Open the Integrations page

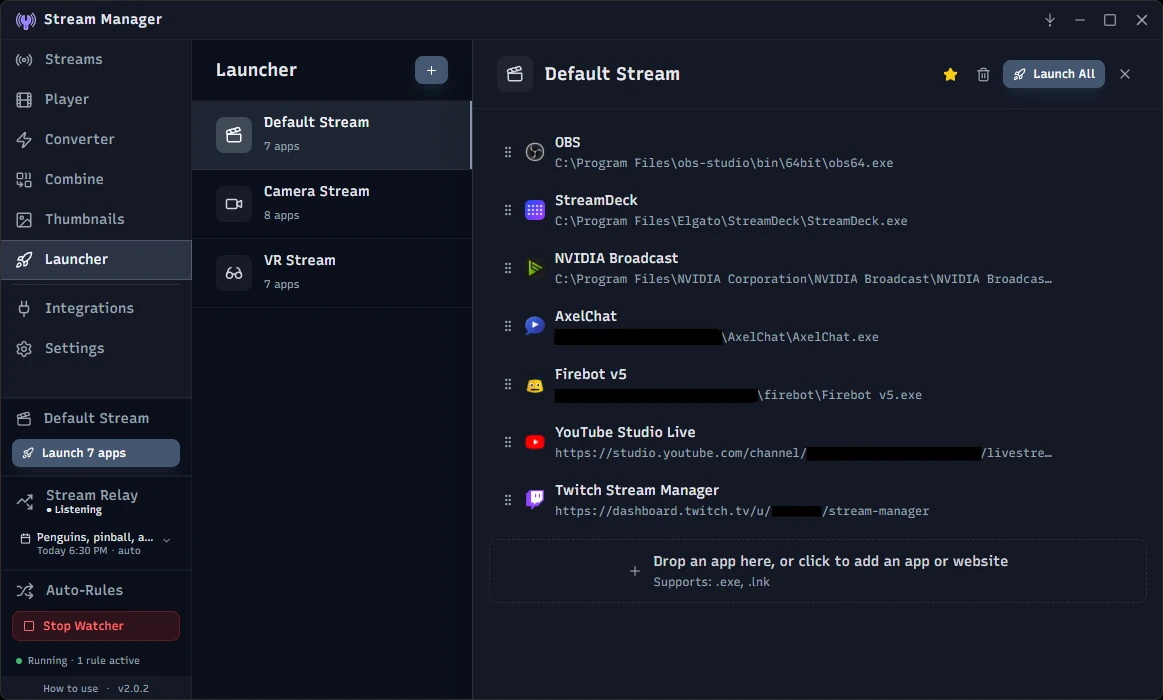(96, 308)
